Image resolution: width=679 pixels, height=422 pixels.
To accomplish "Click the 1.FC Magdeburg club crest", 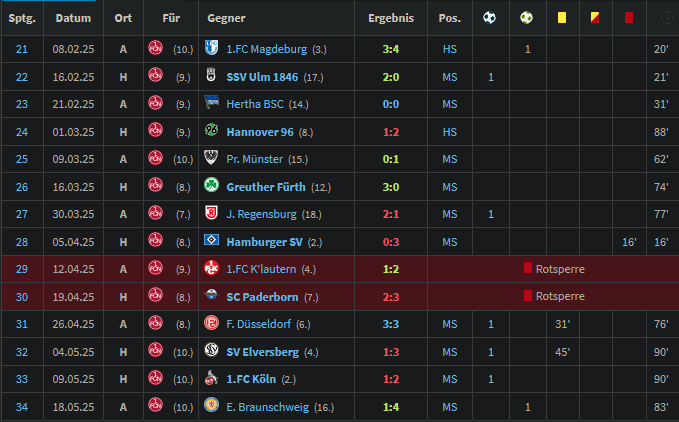I will [213, 49].
